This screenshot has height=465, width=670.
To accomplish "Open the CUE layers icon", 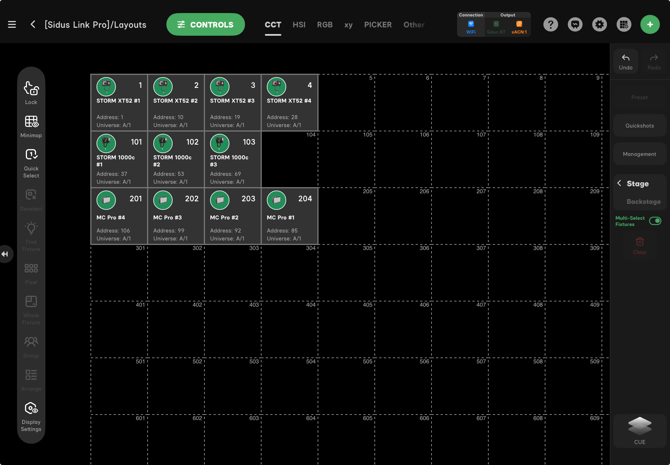I will (640, 428).
